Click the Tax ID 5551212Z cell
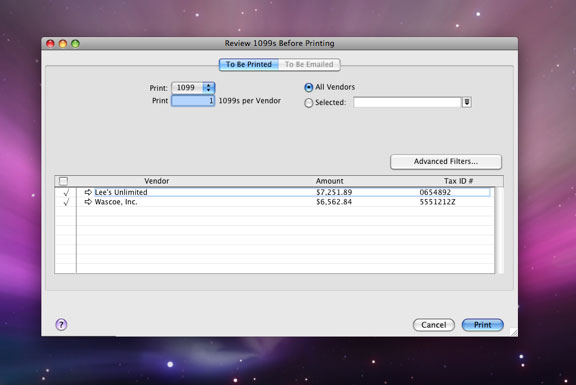Viewport: 576px width, 385px height. pos(438,202)
